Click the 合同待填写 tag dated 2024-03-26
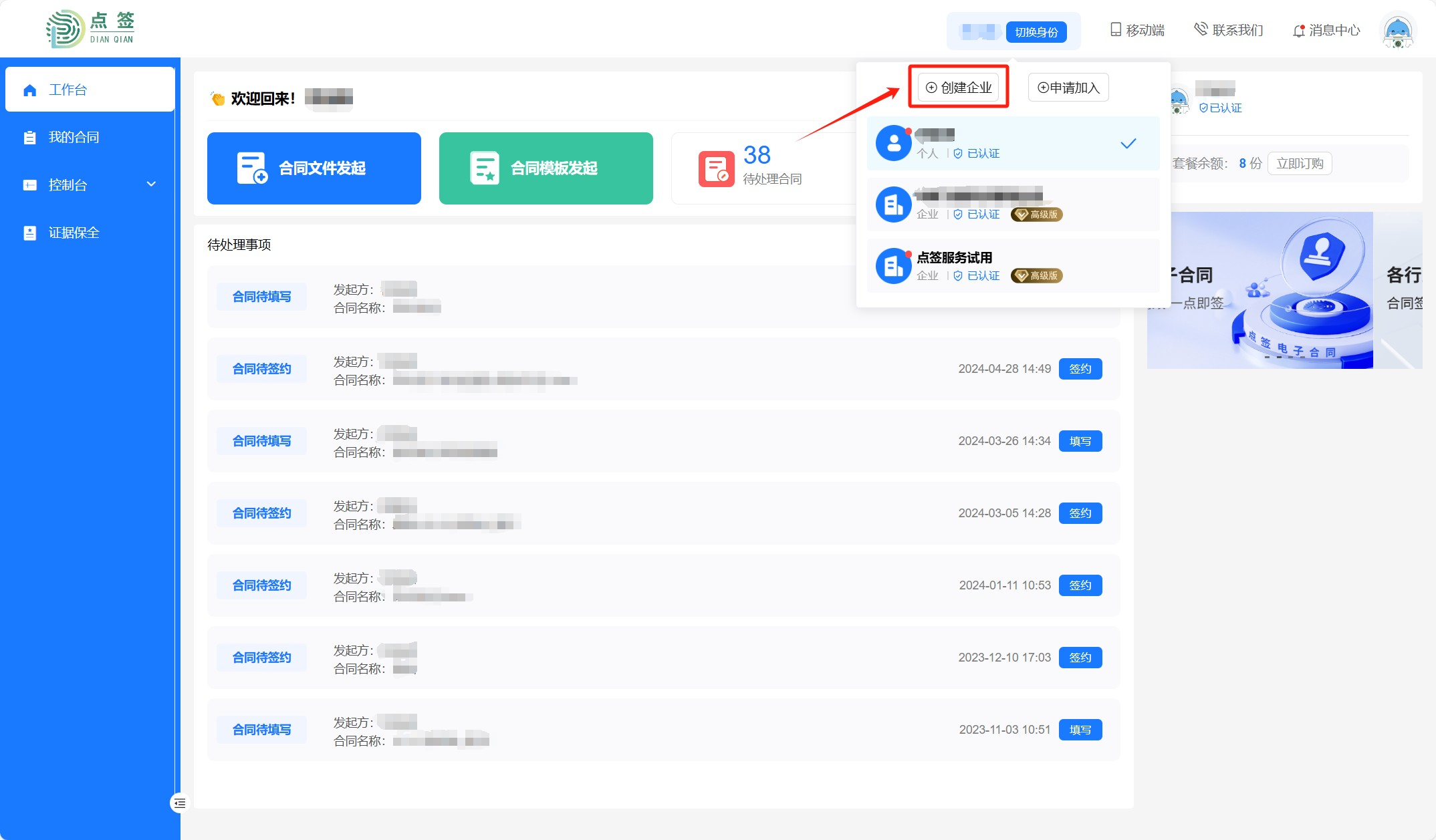Viewport: 1436px width, 840px height. [261, 441]
